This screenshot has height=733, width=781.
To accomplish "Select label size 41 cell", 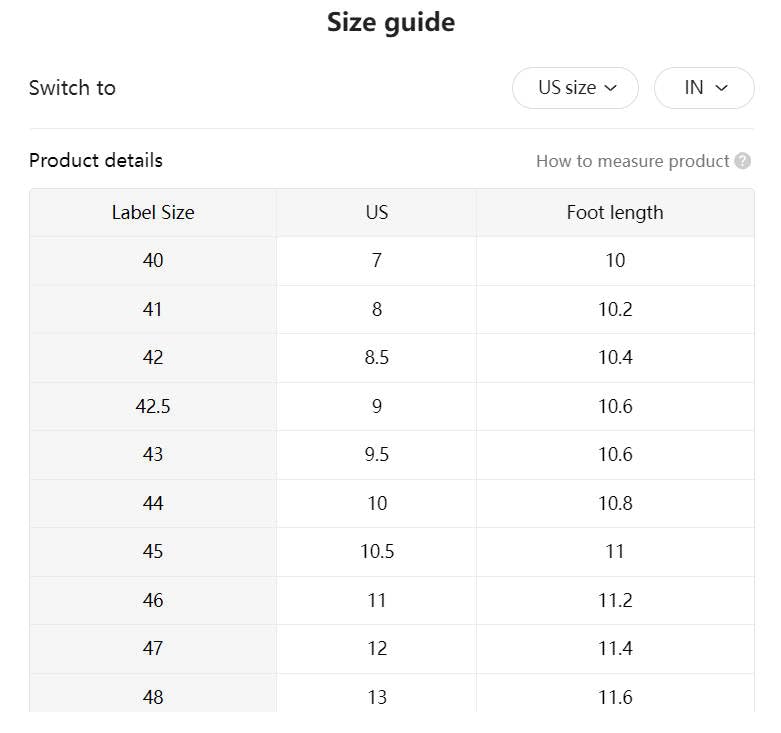I will tap(153, 309).
